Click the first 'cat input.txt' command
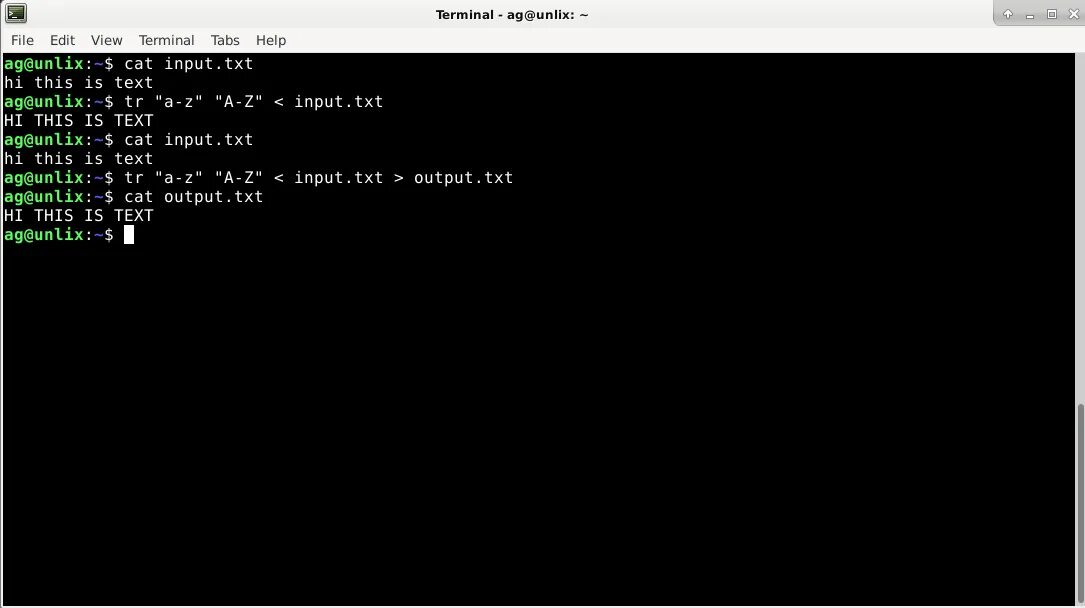 pyautogui.click(x=189, y=64)
